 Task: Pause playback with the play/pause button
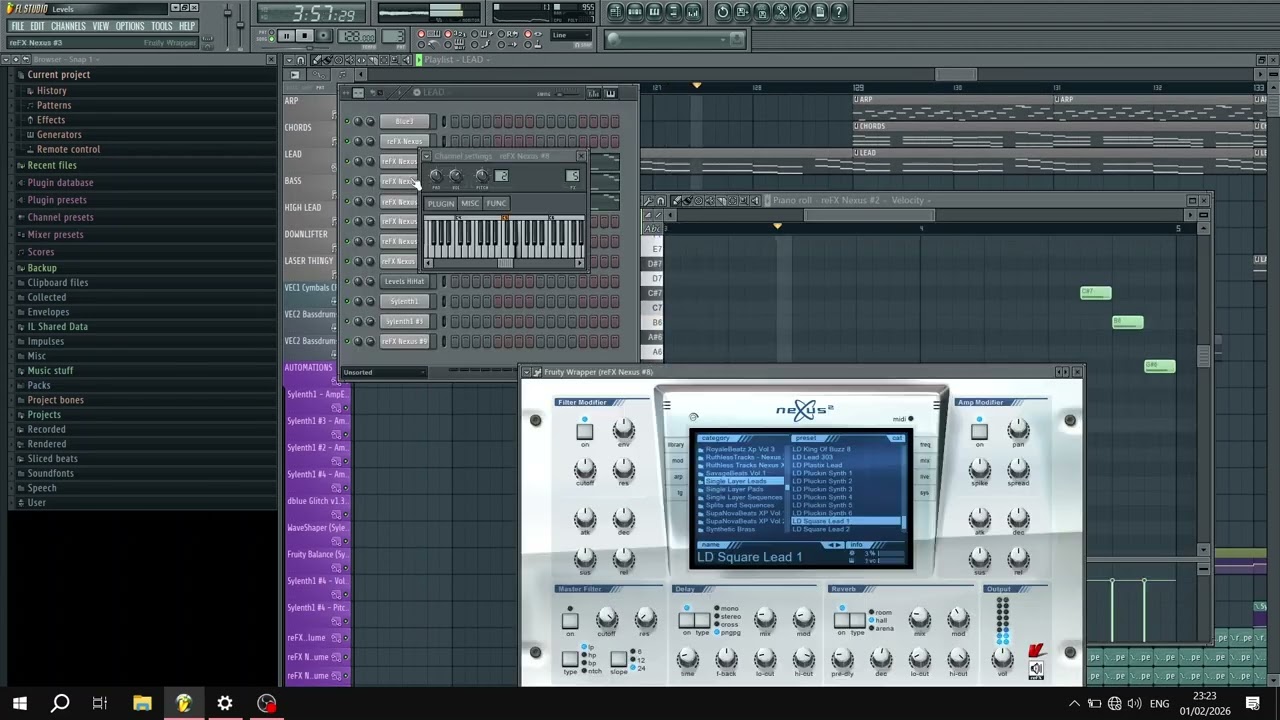click(x=286, y=36)
